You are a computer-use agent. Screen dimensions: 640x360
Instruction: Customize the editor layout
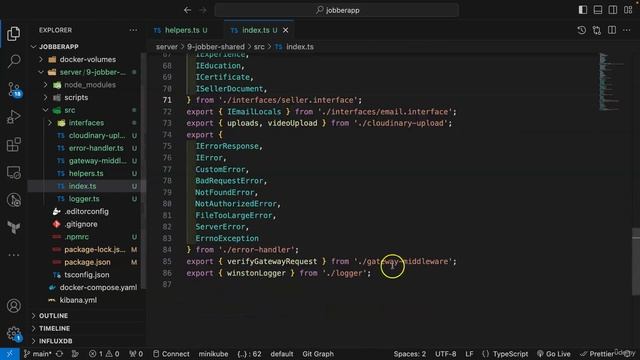tap(628, 10)
